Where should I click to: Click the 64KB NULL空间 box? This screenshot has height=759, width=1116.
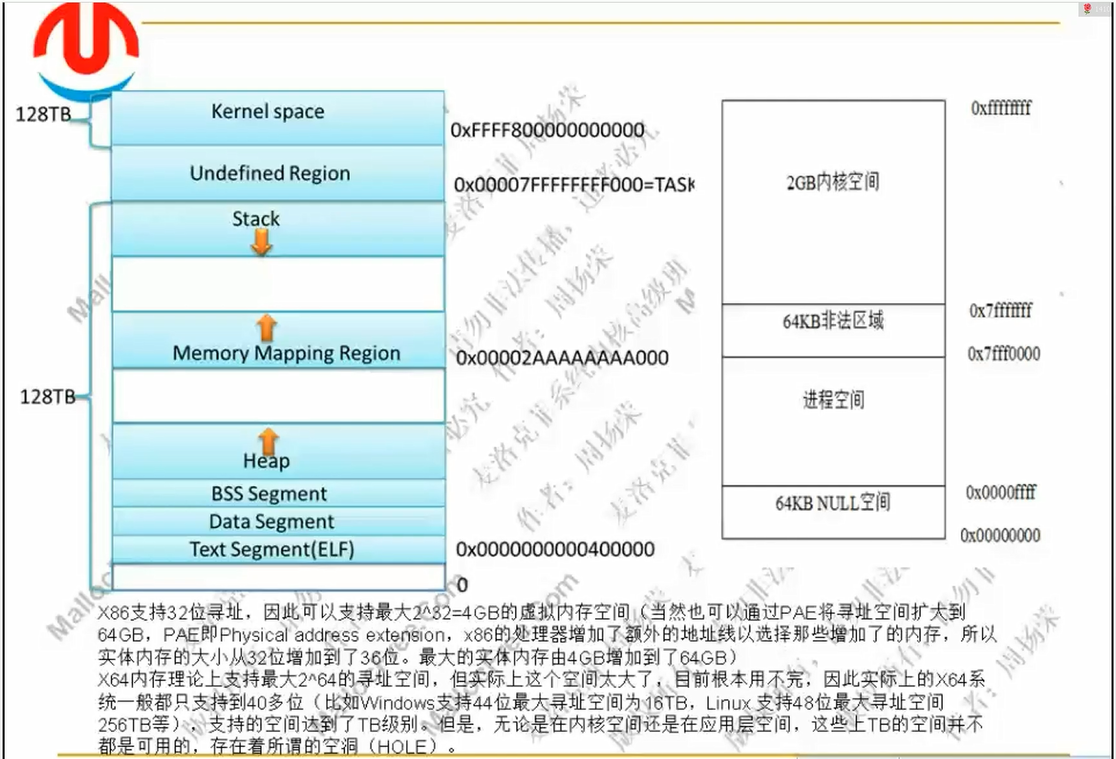tap(833, 513)
